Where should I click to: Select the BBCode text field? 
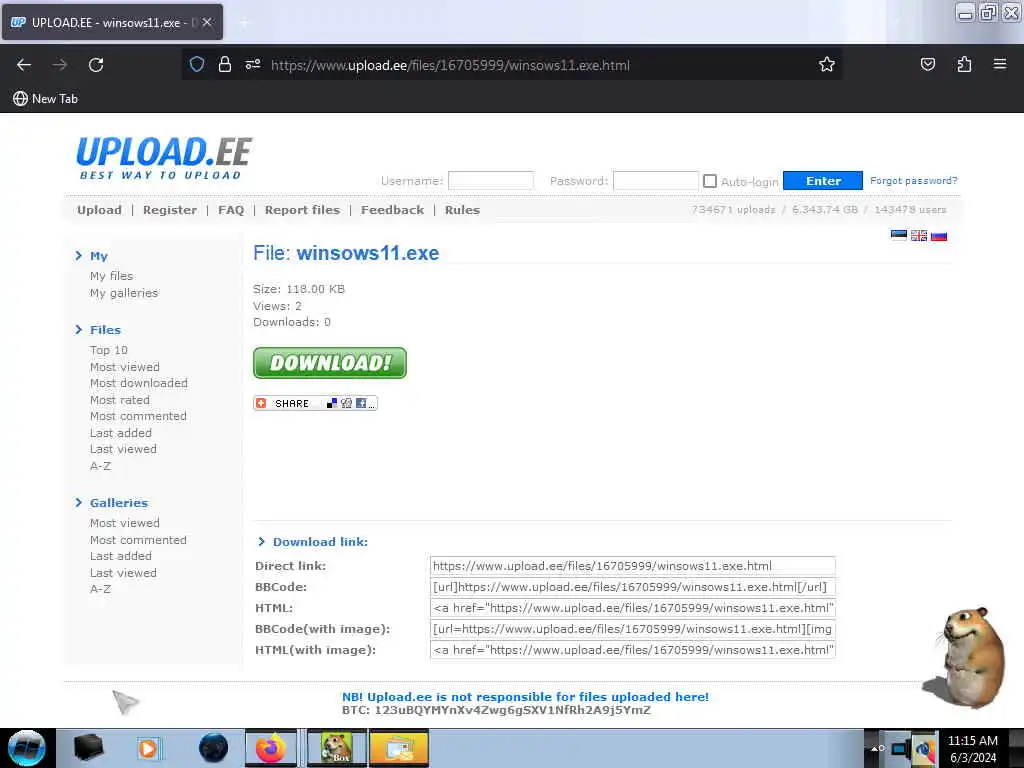tap(633, 587)
